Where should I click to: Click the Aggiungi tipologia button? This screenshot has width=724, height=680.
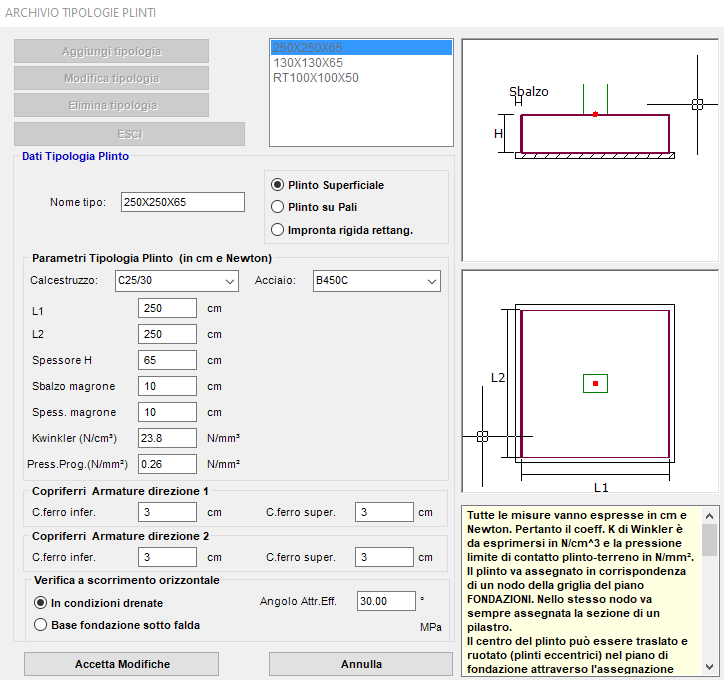[111, 51]
